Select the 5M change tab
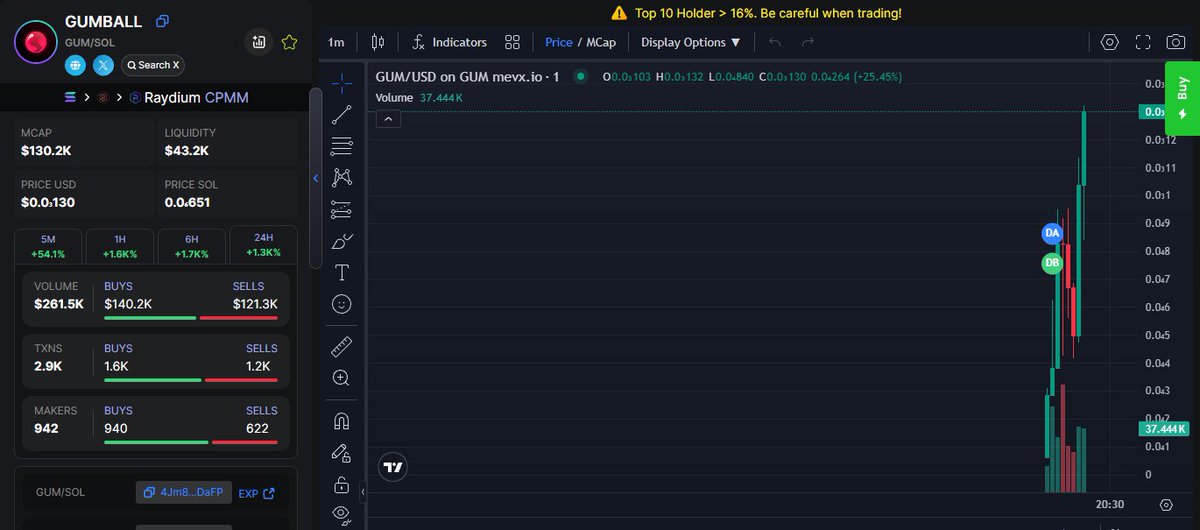1200x530 pixels. click(49, 246)
